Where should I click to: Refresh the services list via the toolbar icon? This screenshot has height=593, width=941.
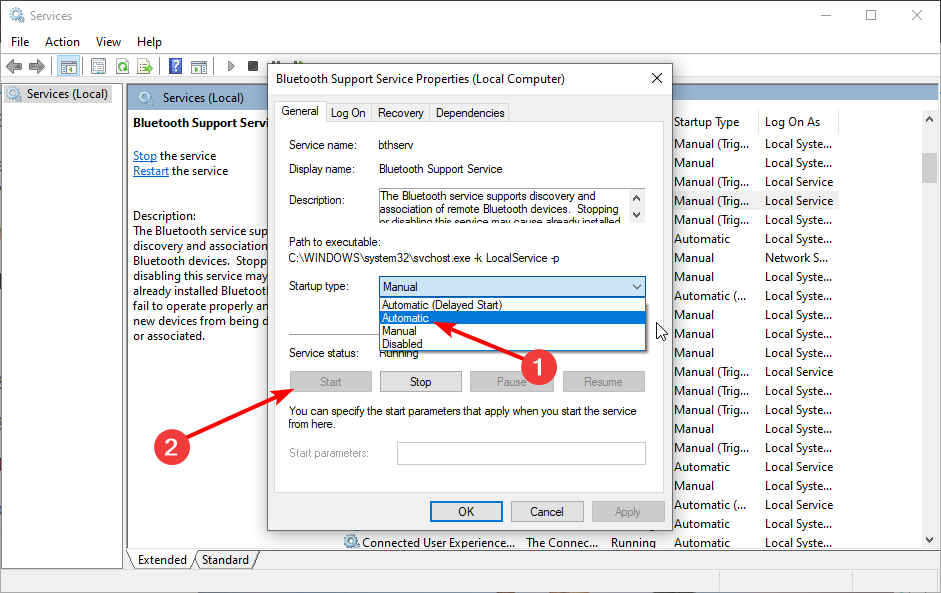coord(122,66)
